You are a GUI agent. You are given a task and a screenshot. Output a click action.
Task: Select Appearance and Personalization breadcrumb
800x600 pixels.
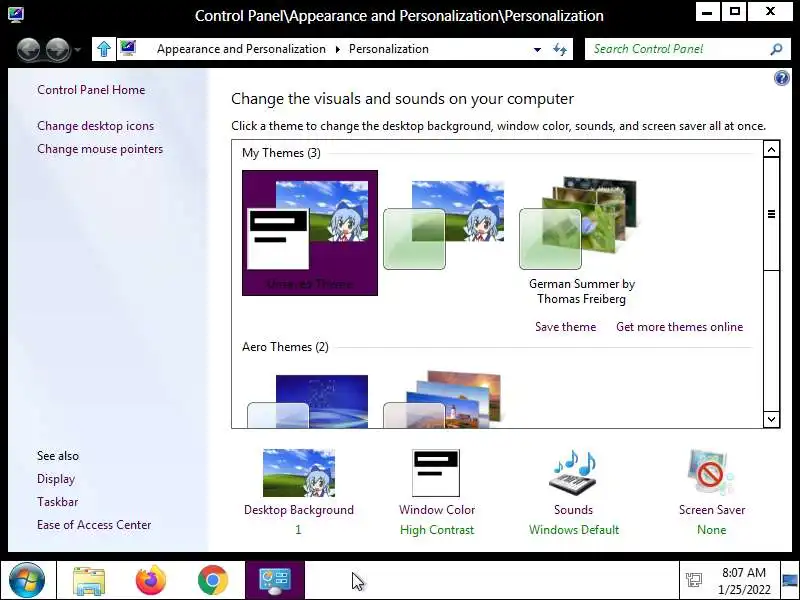pyautogui.click(x=241, y=49)
